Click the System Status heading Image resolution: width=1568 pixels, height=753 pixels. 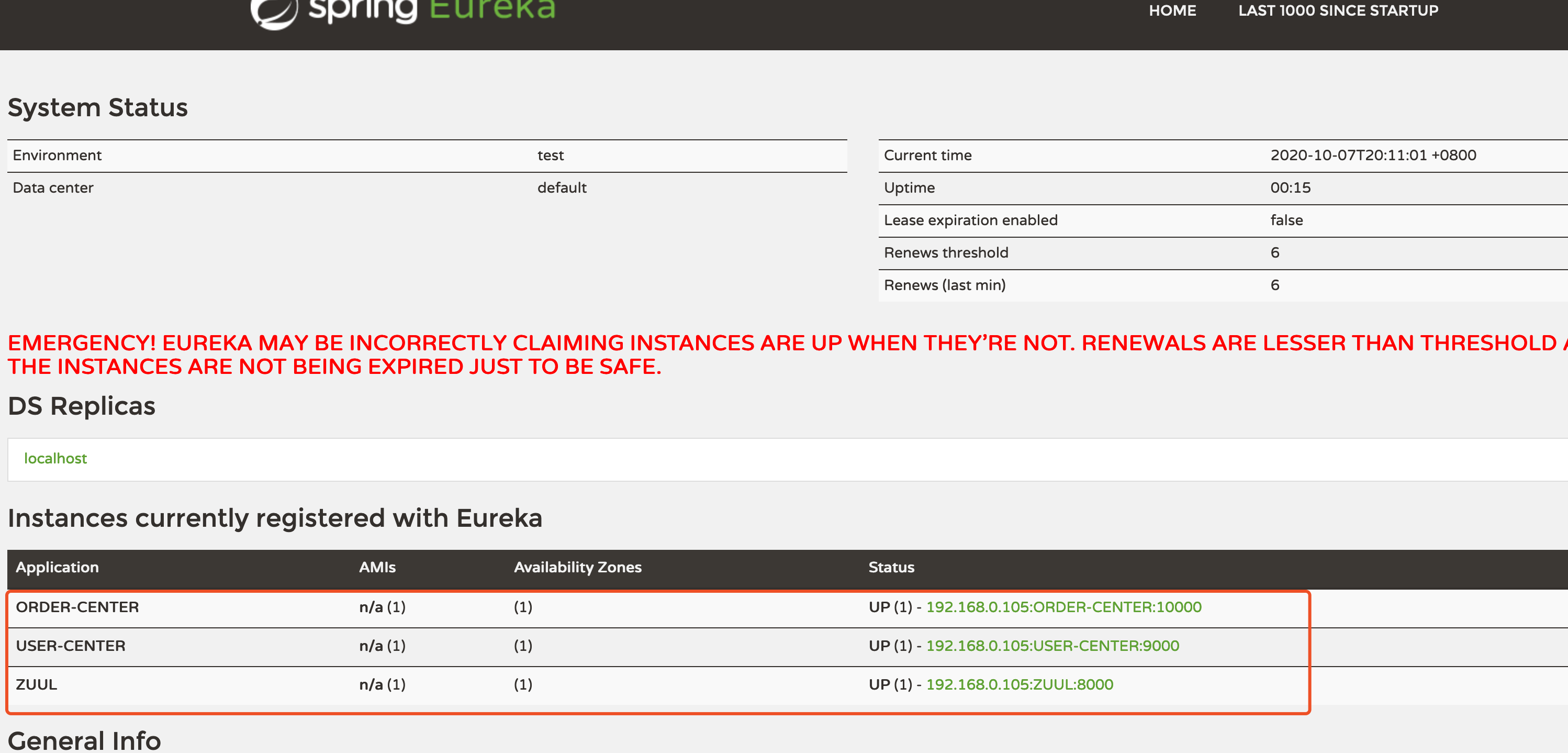98,107
